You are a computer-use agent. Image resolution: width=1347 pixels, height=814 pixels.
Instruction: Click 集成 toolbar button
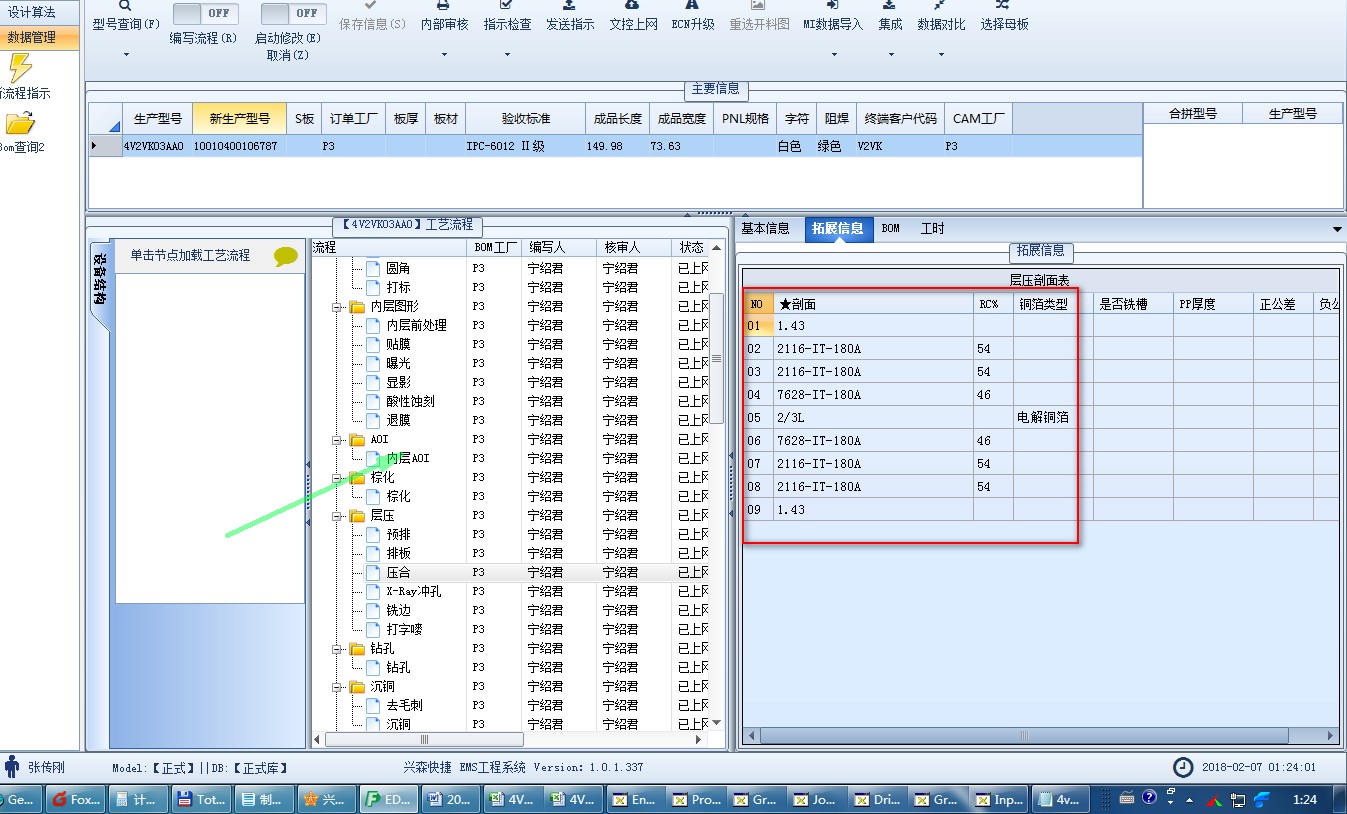(x=890, y=16)
